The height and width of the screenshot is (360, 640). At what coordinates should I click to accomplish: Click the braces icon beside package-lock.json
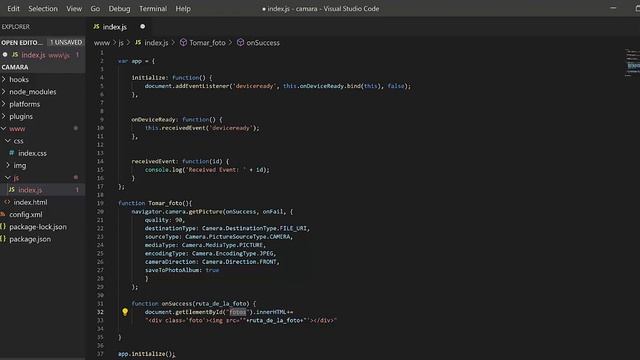[3, 226]
